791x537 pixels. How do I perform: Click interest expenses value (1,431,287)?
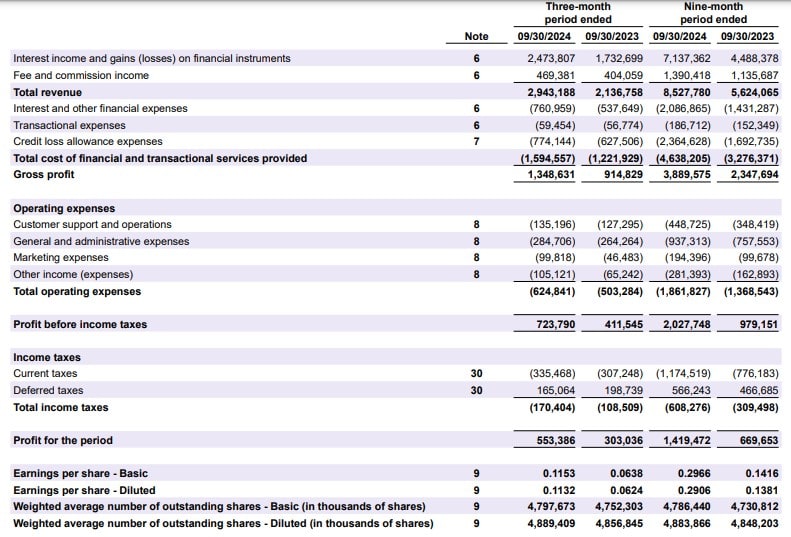[751, 109]
